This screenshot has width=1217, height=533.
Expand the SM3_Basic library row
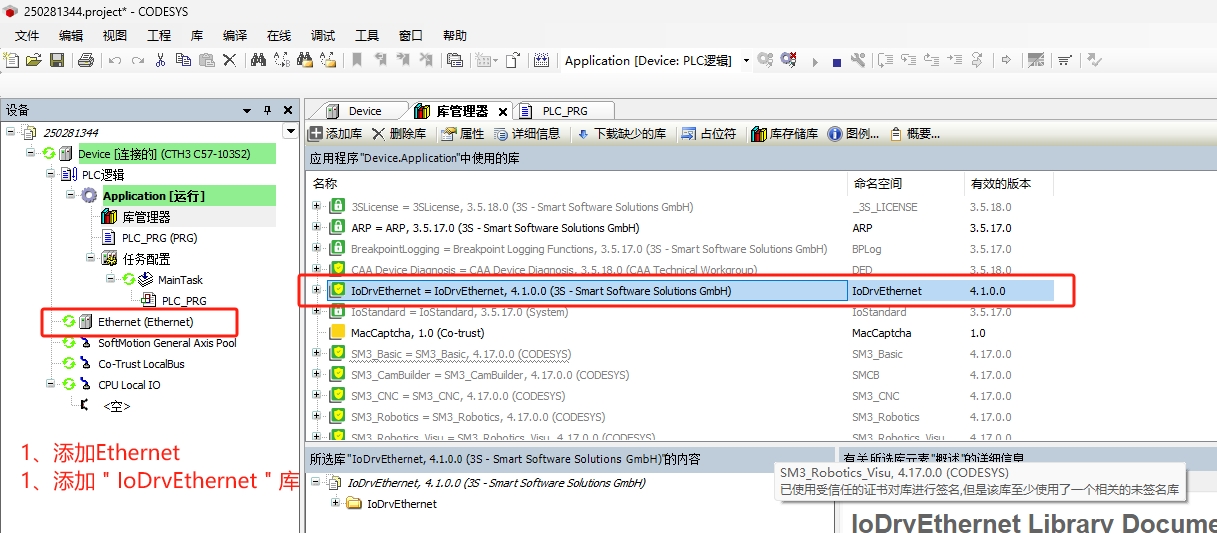[317, 354]
